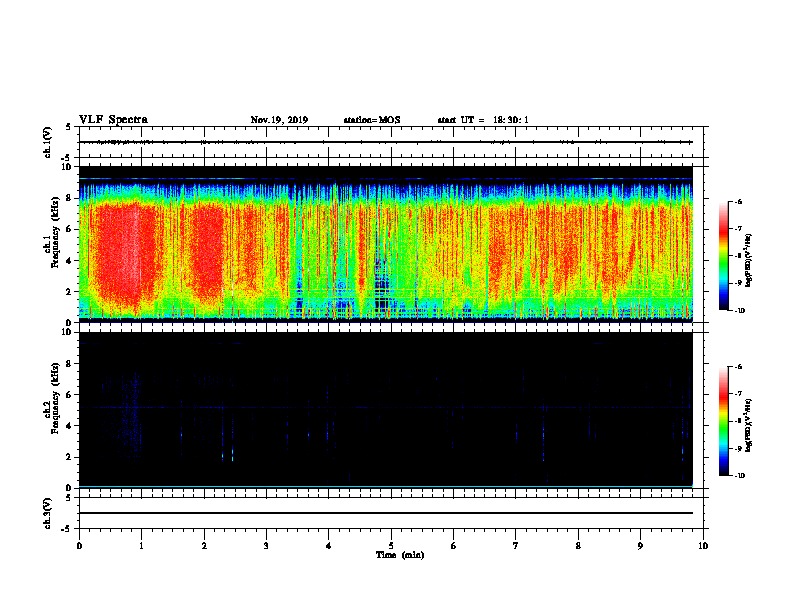Click the "station=MOS" label

point(372,120)
